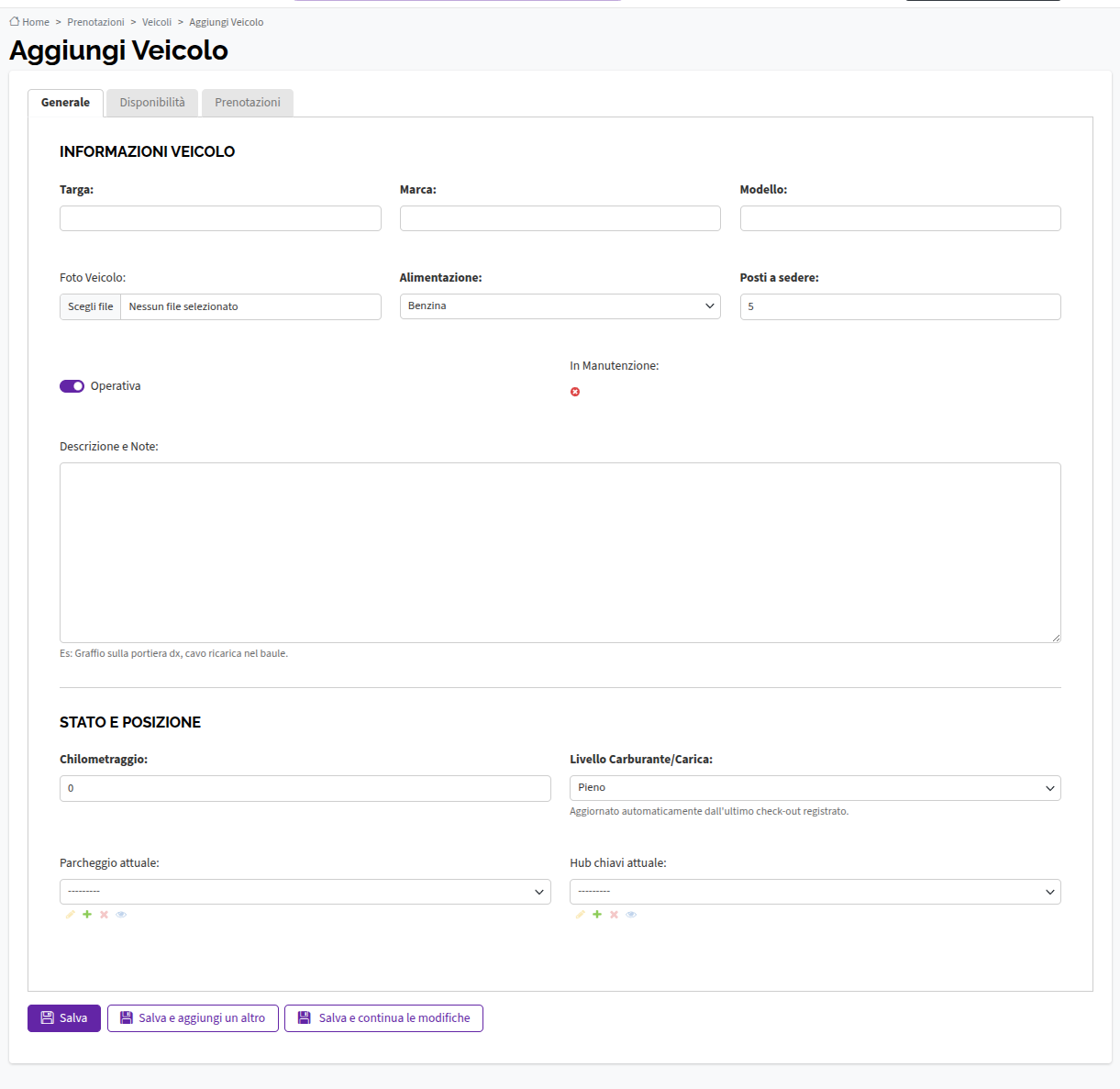Toggle the Operativa switch
1120x1089 pixels.
click(x=72, y=386)
